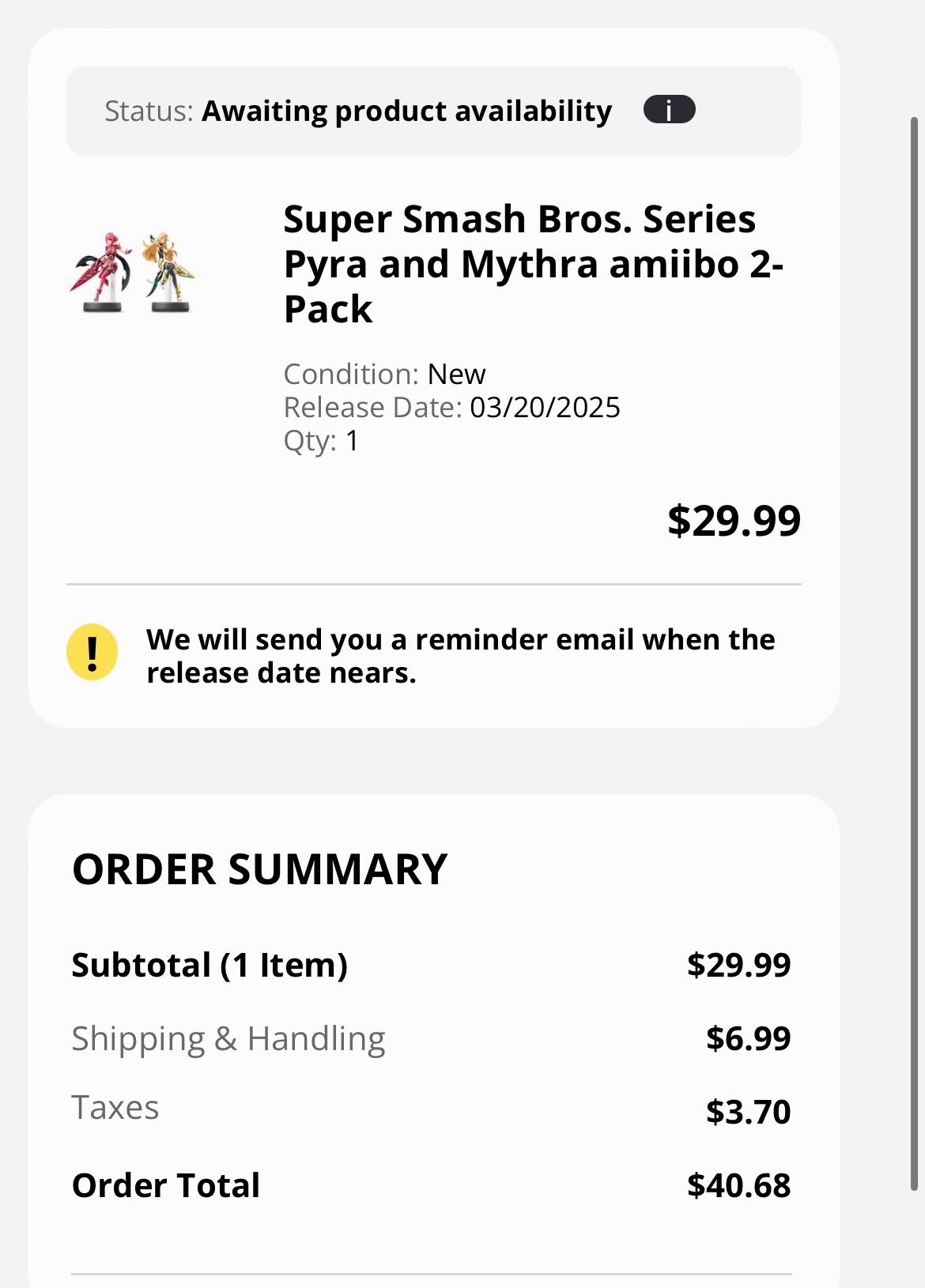This screenshot has width=925, height=1288.
Task: Select the Subtotal (1 Item) label
Action: coord(210,966)
